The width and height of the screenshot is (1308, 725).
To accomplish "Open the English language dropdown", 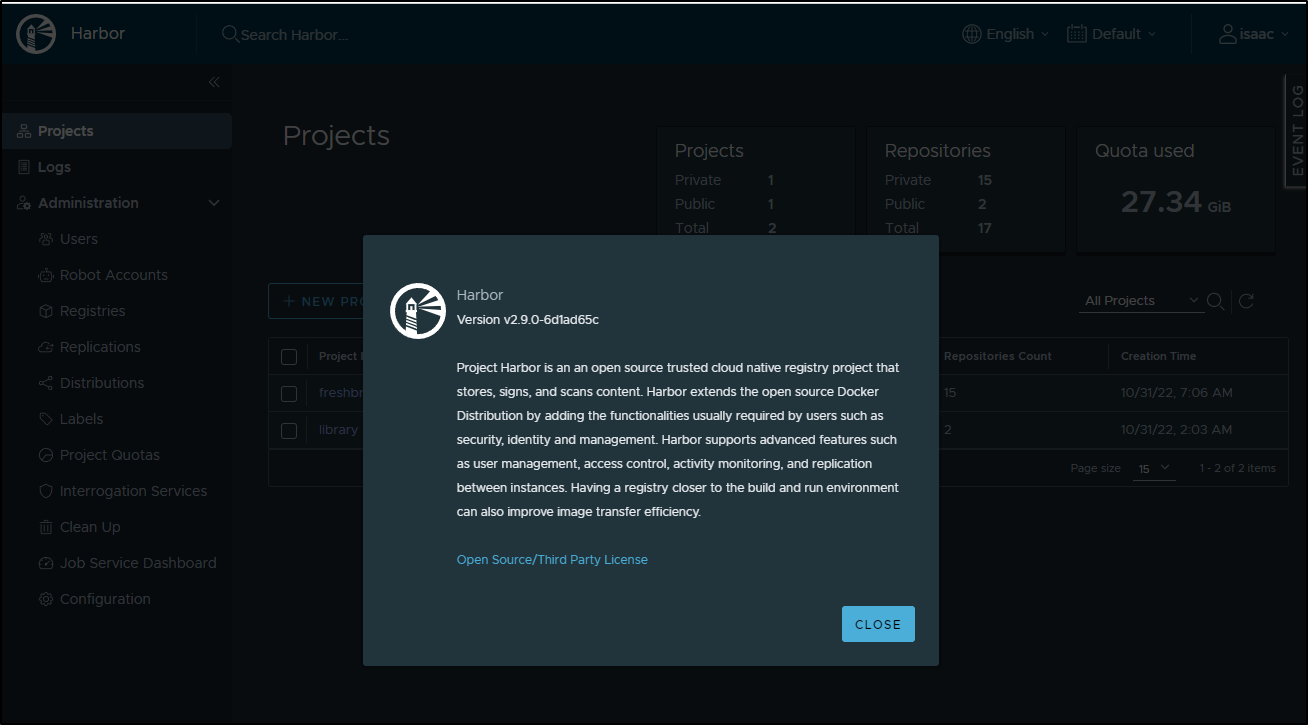I will pyautogui.click(x=1006, y=34).
